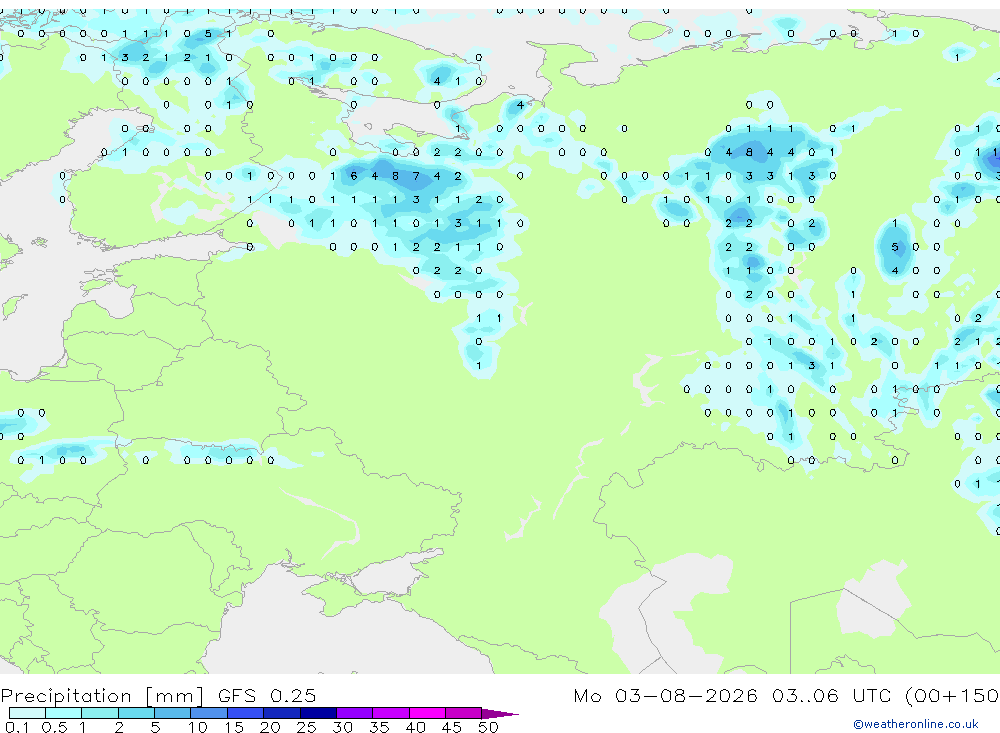Viewport: 1000px width, 733px height.
Task: Click legend label '10'
Action: pos(197,727)
